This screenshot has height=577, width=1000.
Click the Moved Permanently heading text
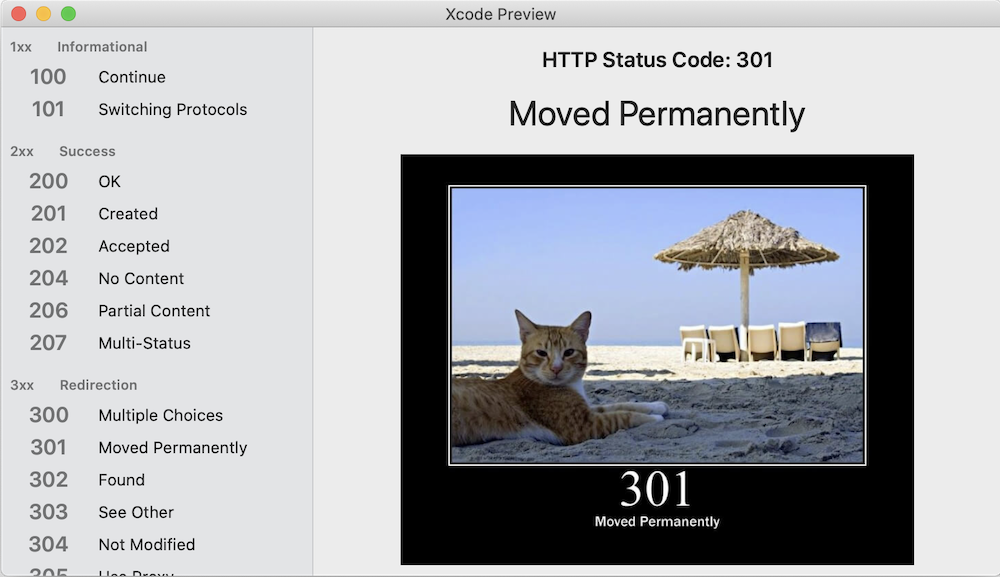[x=656, y=114]
